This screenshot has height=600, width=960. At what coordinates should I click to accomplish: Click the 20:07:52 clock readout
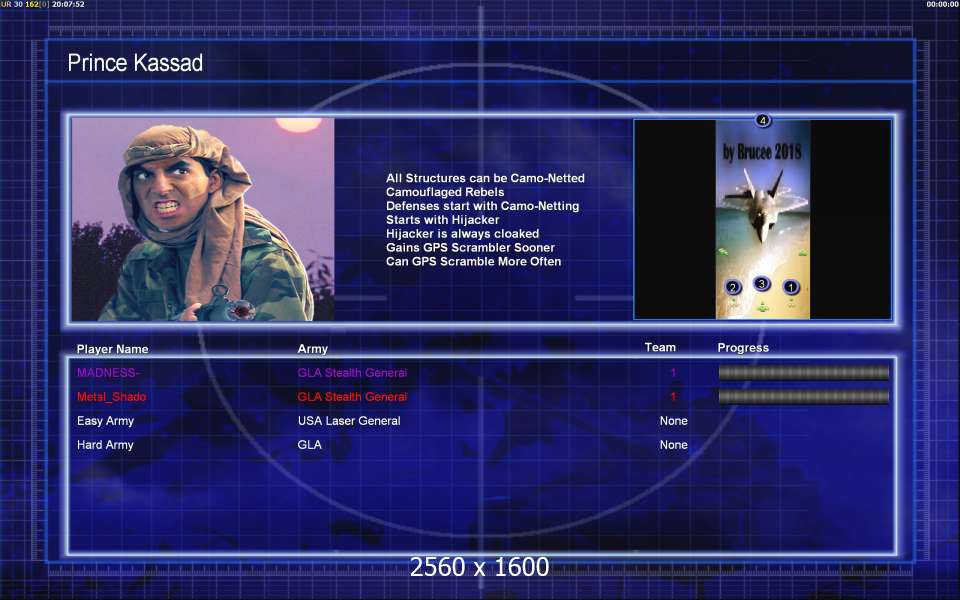[x=69, y=4]
